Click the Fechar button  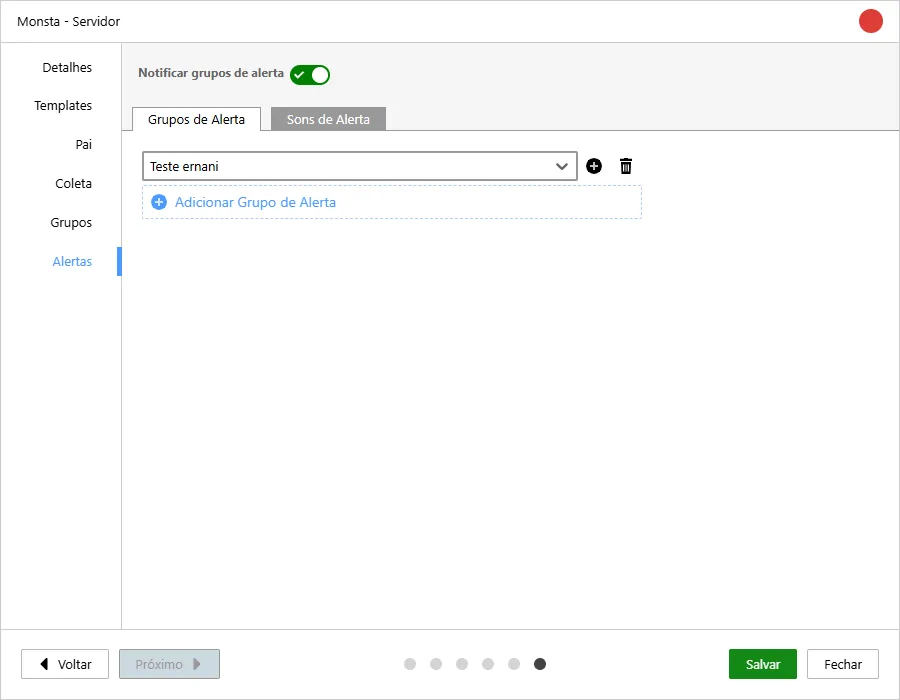tap(843, 664)
